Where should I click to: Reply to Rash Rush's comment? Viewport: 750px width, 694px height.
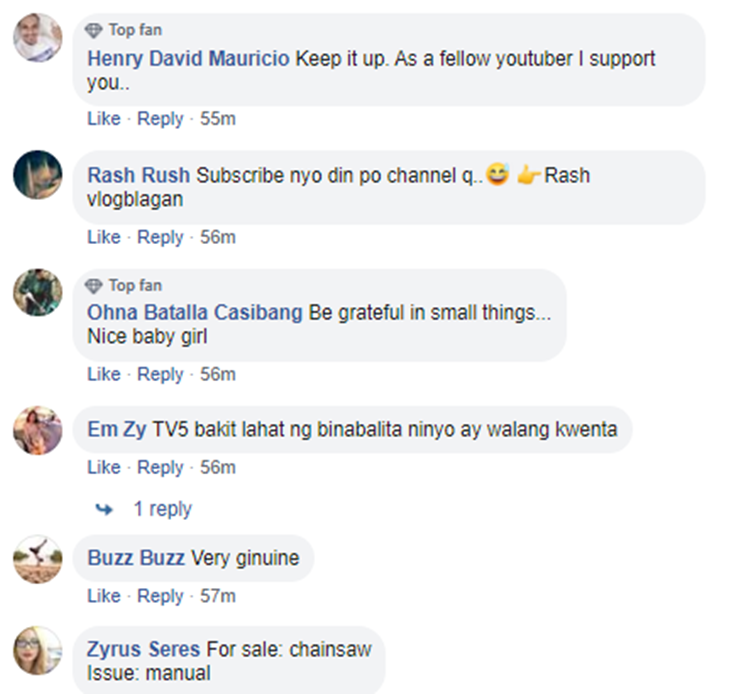160,237
